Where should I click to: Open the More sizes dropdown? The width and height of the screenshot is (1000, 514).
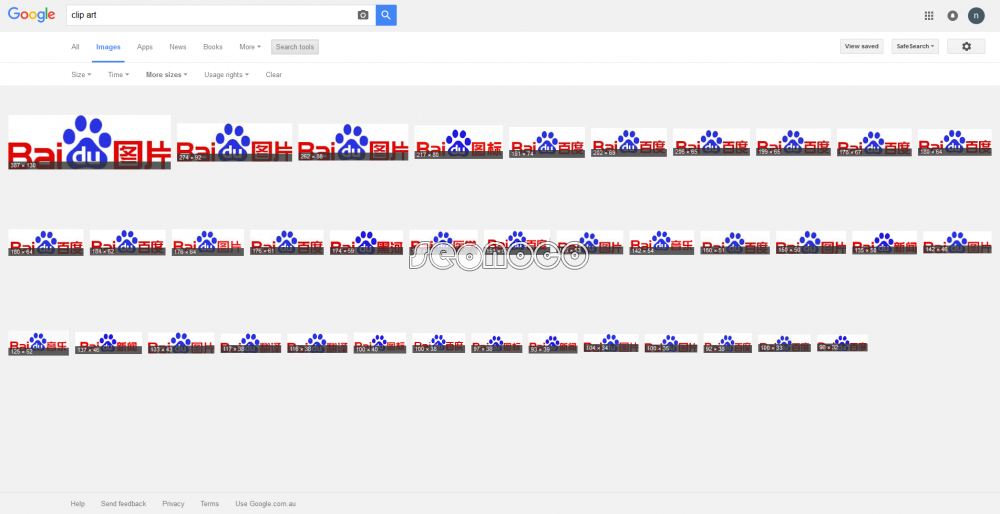[x=166, y=75]
